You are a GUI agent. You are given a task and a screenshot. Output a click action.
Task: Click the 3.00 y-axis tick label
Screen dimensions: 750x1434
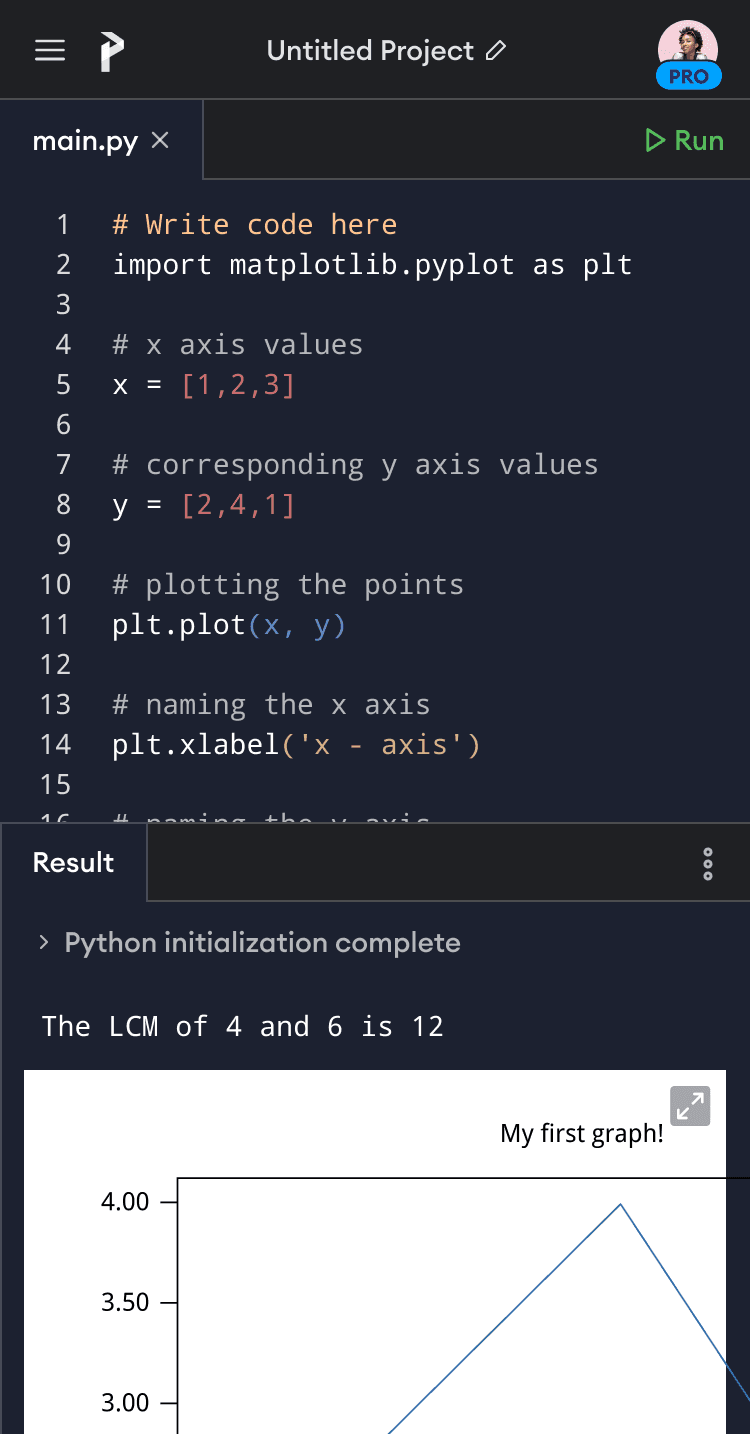point(125,1402)
